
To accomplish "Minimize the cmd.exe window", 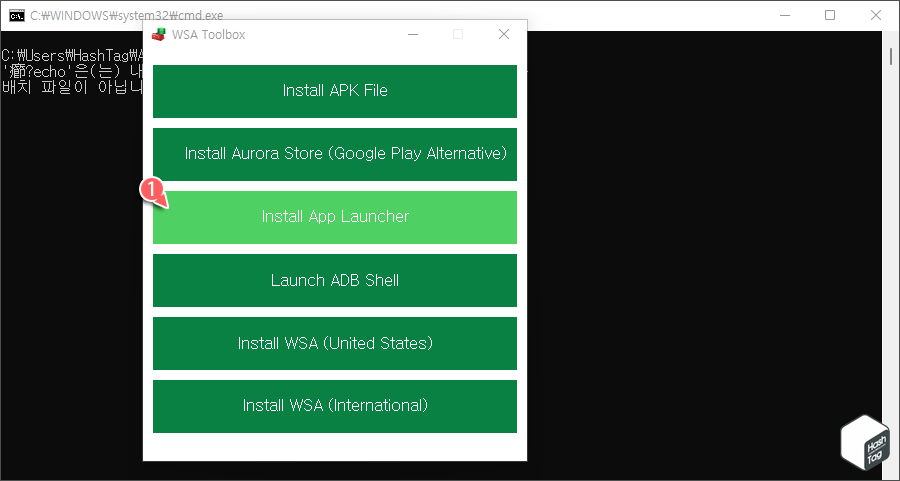I will [785, 15].
